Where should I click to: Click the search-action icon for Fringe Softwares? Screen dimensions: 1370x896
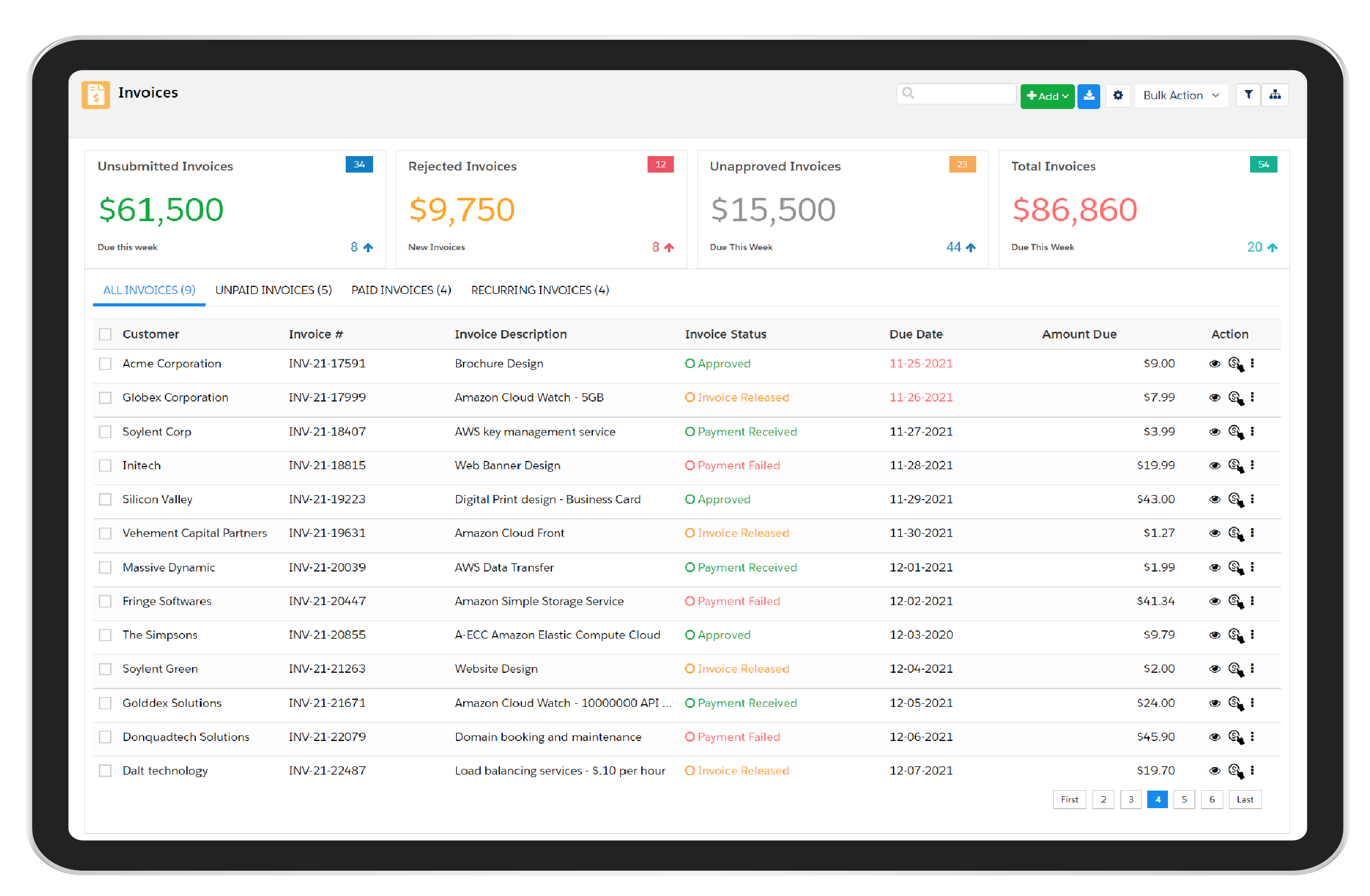[x=1236, y=601]
